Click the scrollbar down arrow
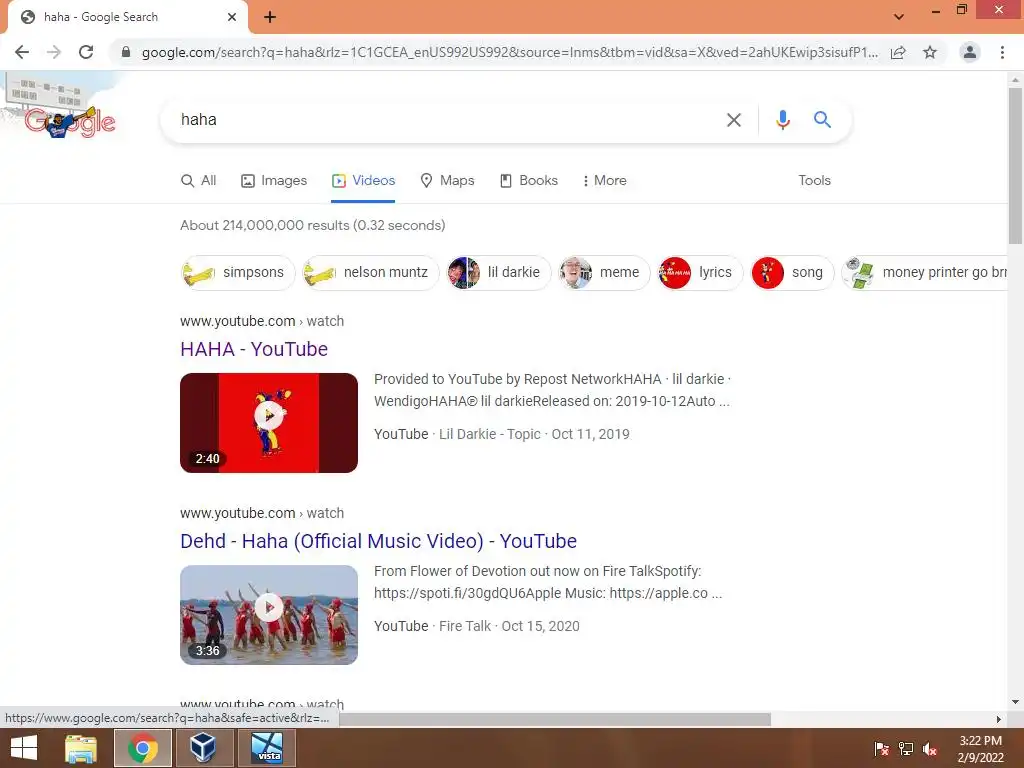 (1015, 702)
